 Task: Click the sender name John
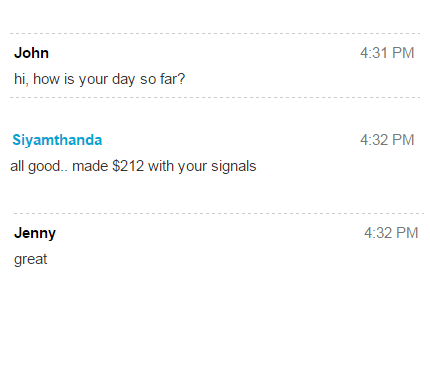pos(31,53)
